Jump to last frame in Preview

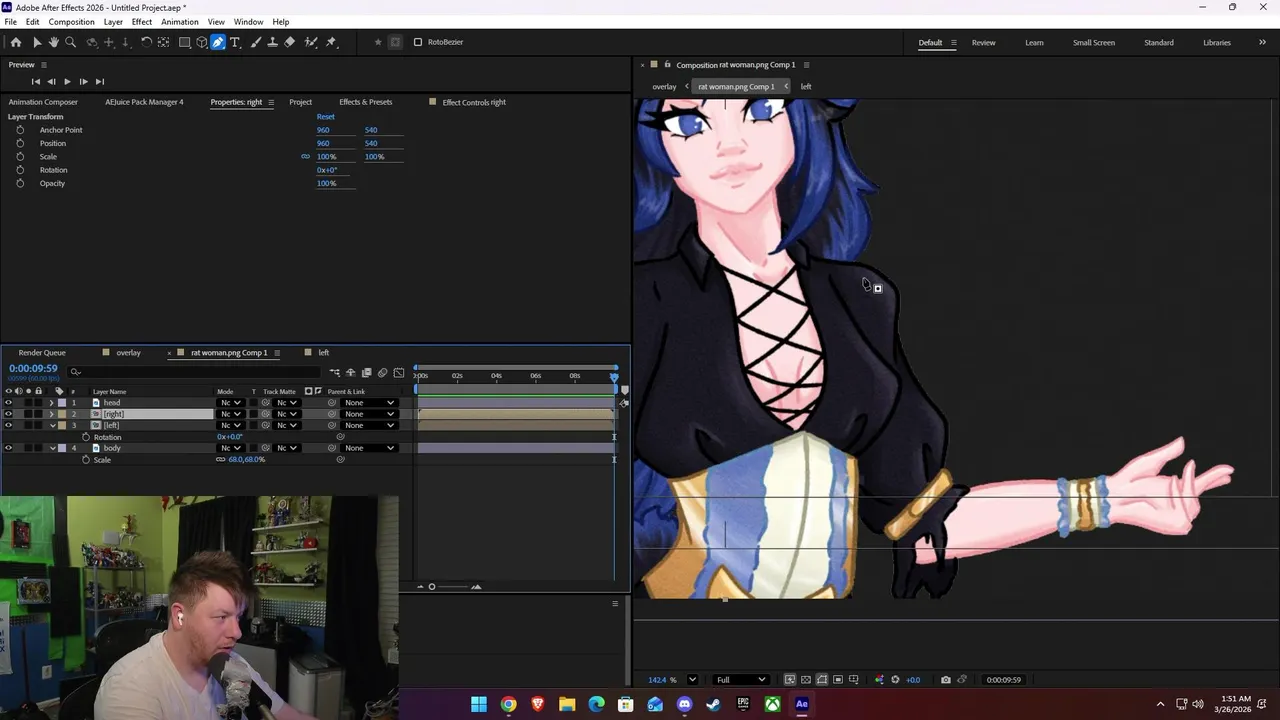[x=99, y=81]
